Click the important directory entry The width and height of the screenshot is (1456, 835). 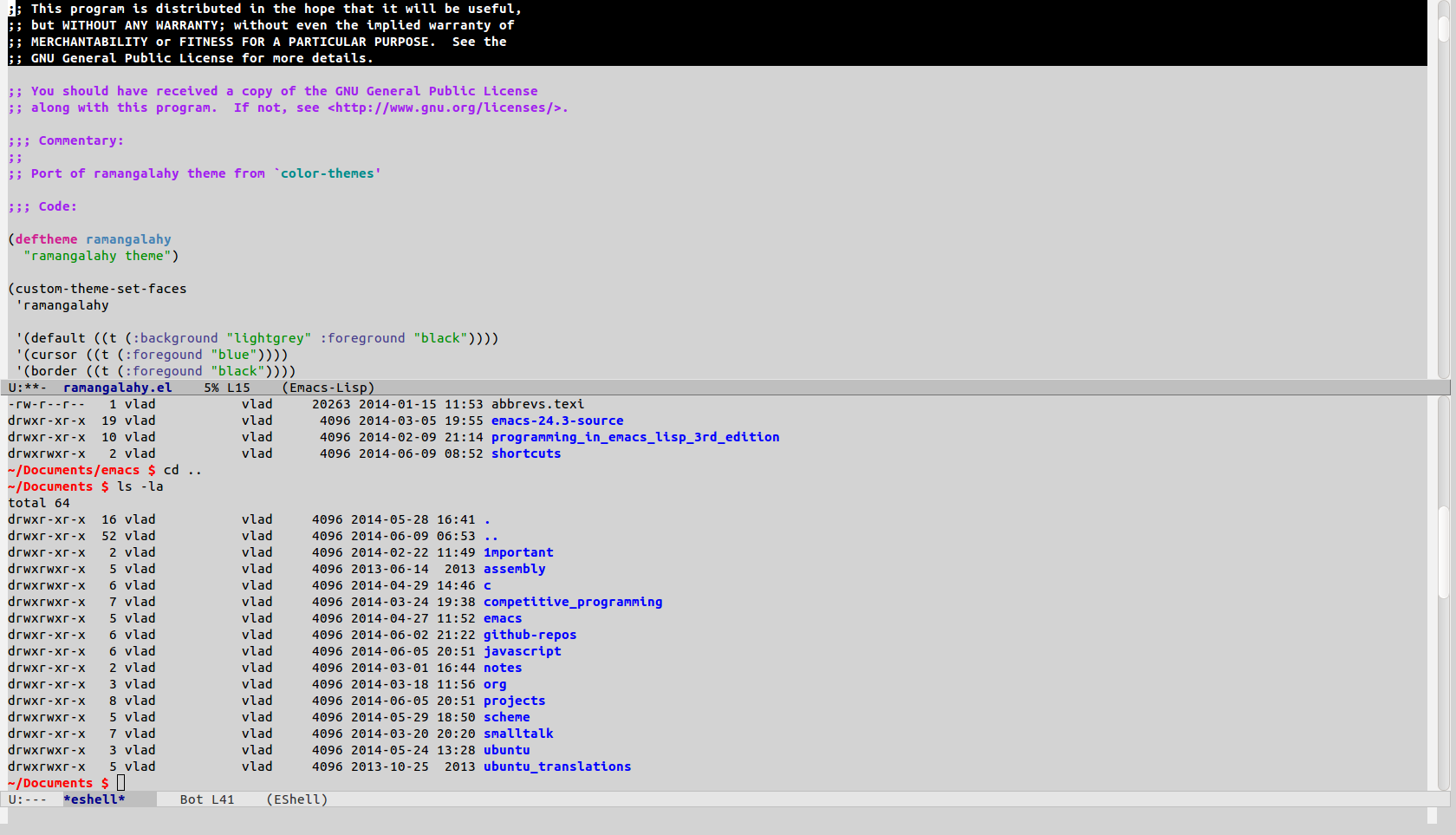pos(518,552)
